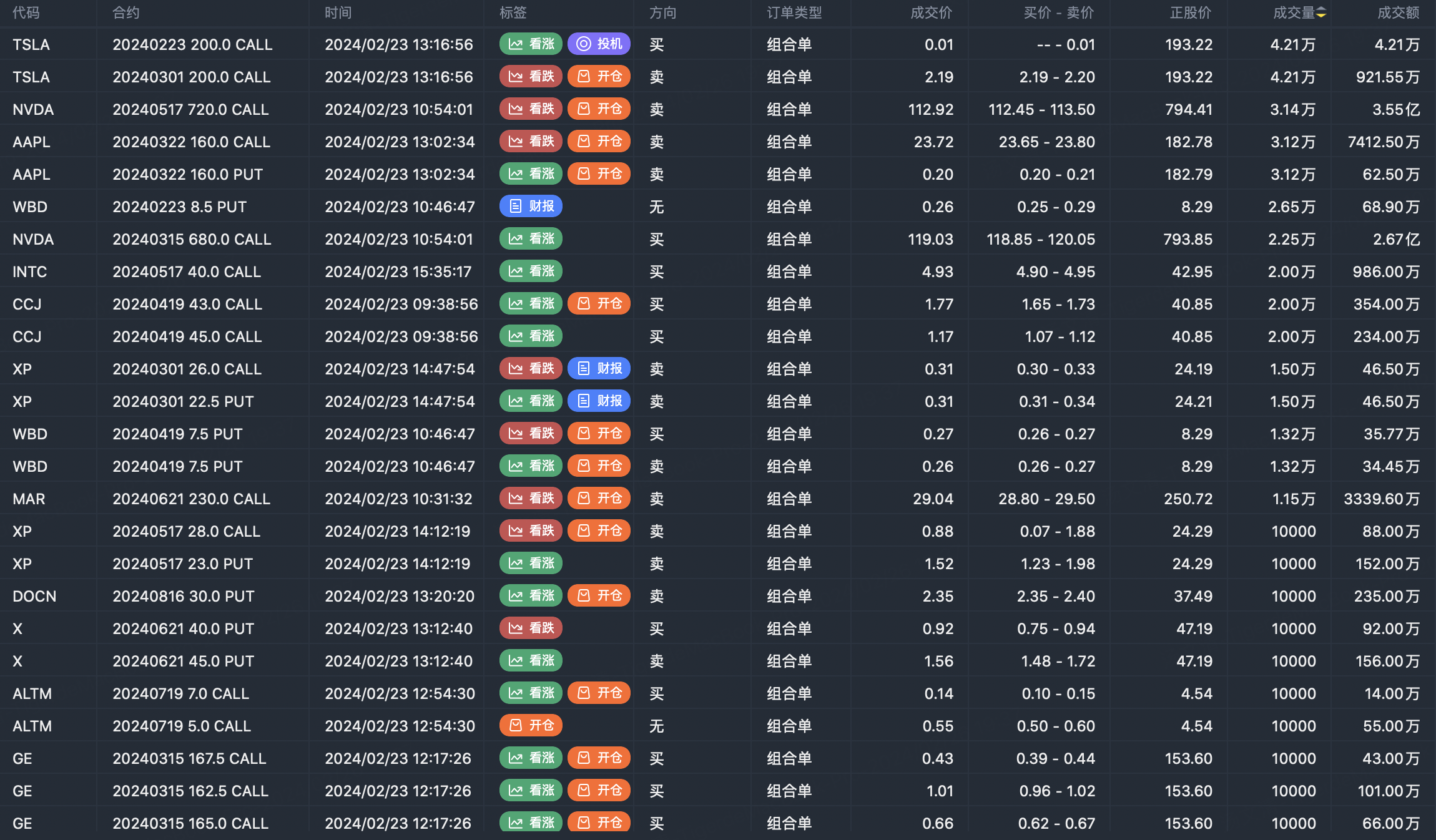Viewport: 1436px width, 840px height.
Task: Click 看跌 tag on X 40.0 PUT row
Action: tap(531, 628)
